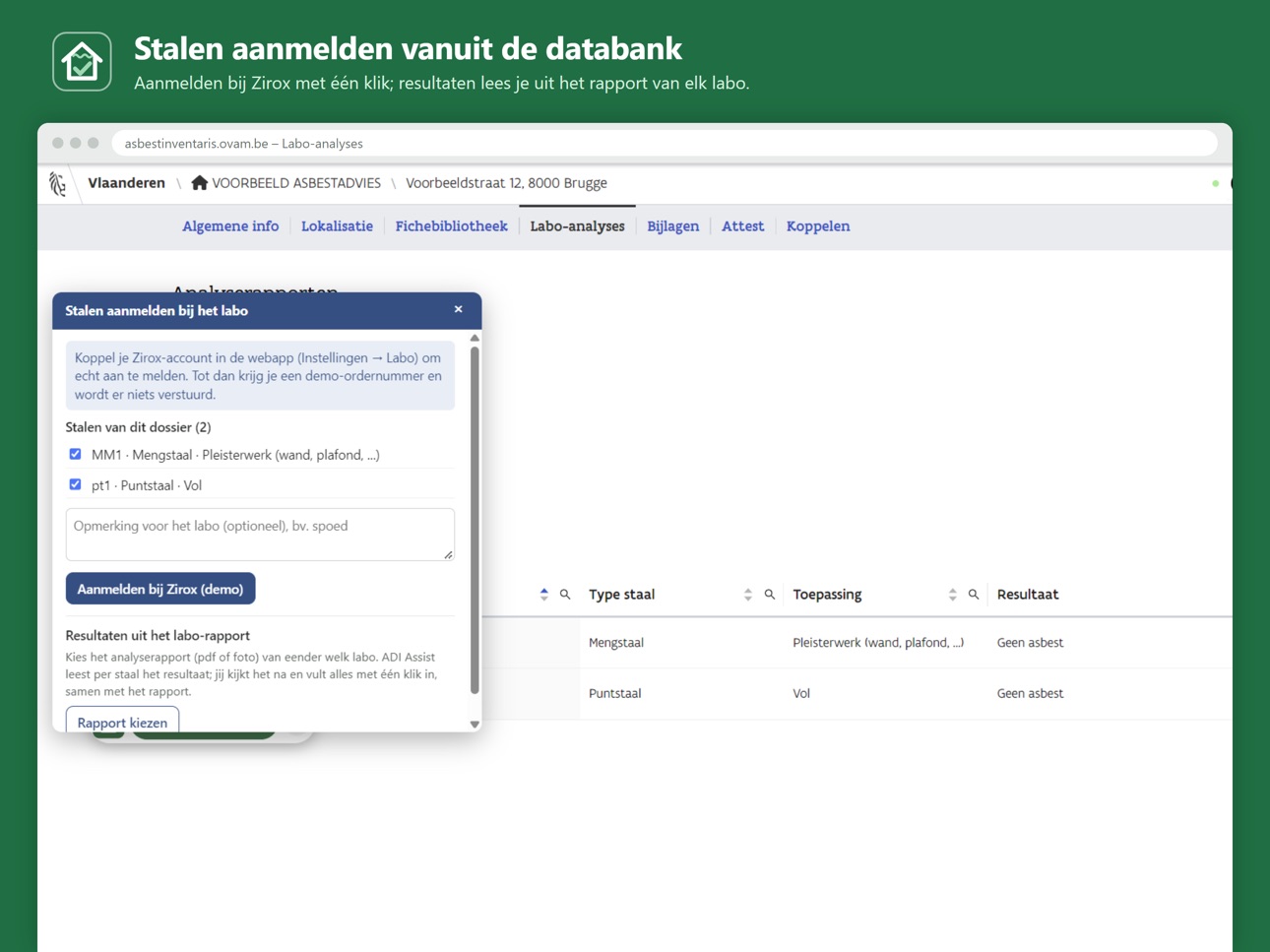Sort by Type staal column arrows
This screenshot has height=952, width=1270.
(x=748, y=595)
